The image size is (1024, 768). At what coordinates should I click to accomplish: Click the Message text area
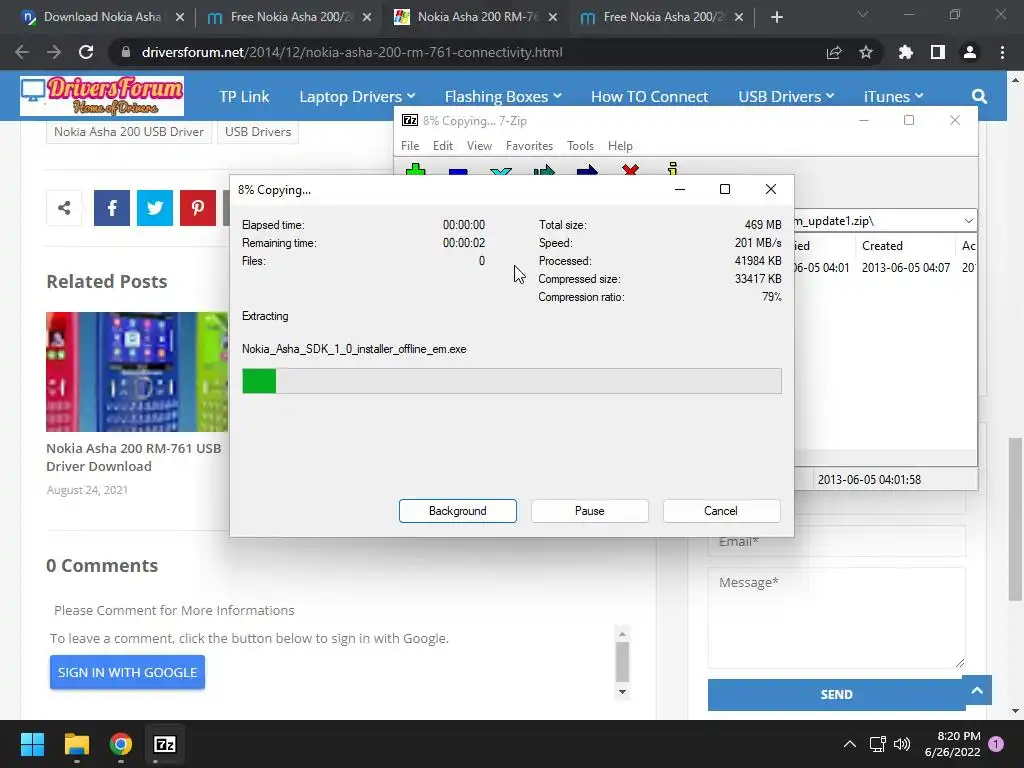(836, 618)
